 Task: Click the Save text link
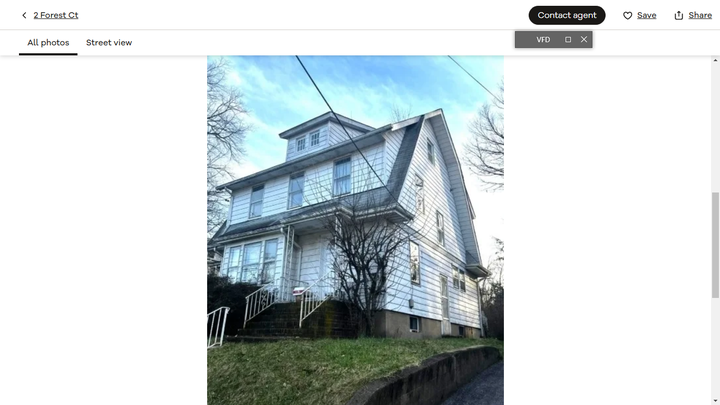pos(647,16)
